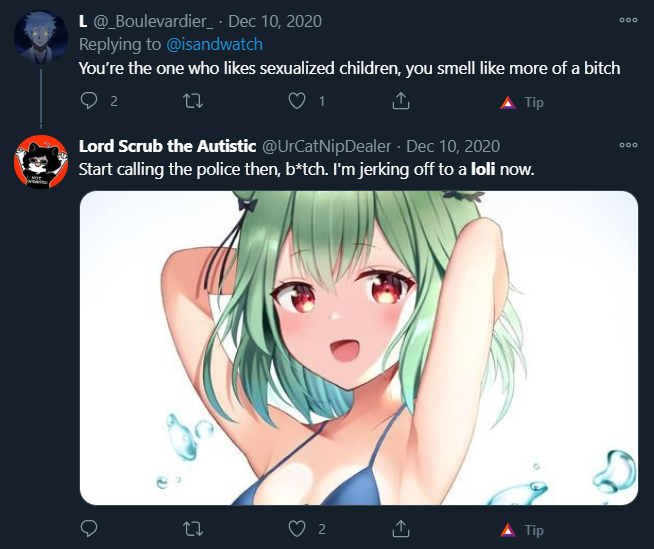Open the blue-haired profile avatar of L
Screen dimensions: 654x549
(x=41, y=37)
